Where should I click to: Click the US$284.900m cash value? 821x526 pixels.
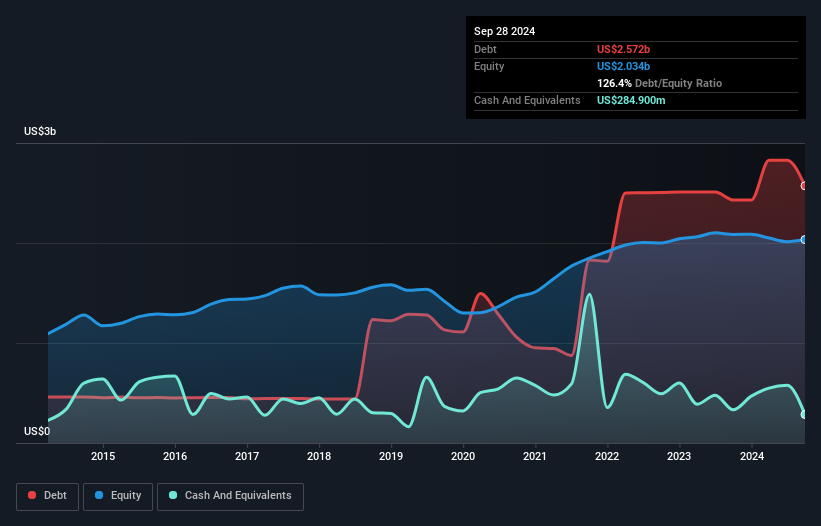pyautogui.click(x=631, y=100)
